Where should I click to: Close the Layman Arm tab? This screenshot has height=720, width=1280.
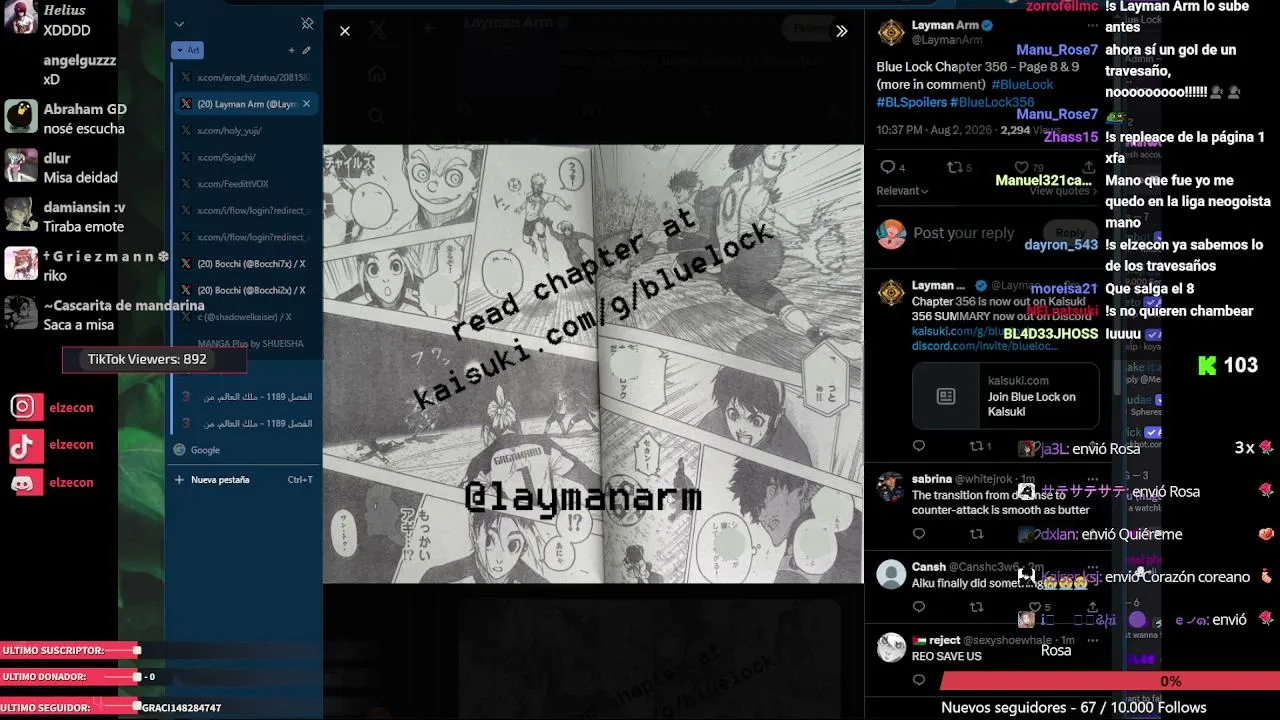point(307,104)
